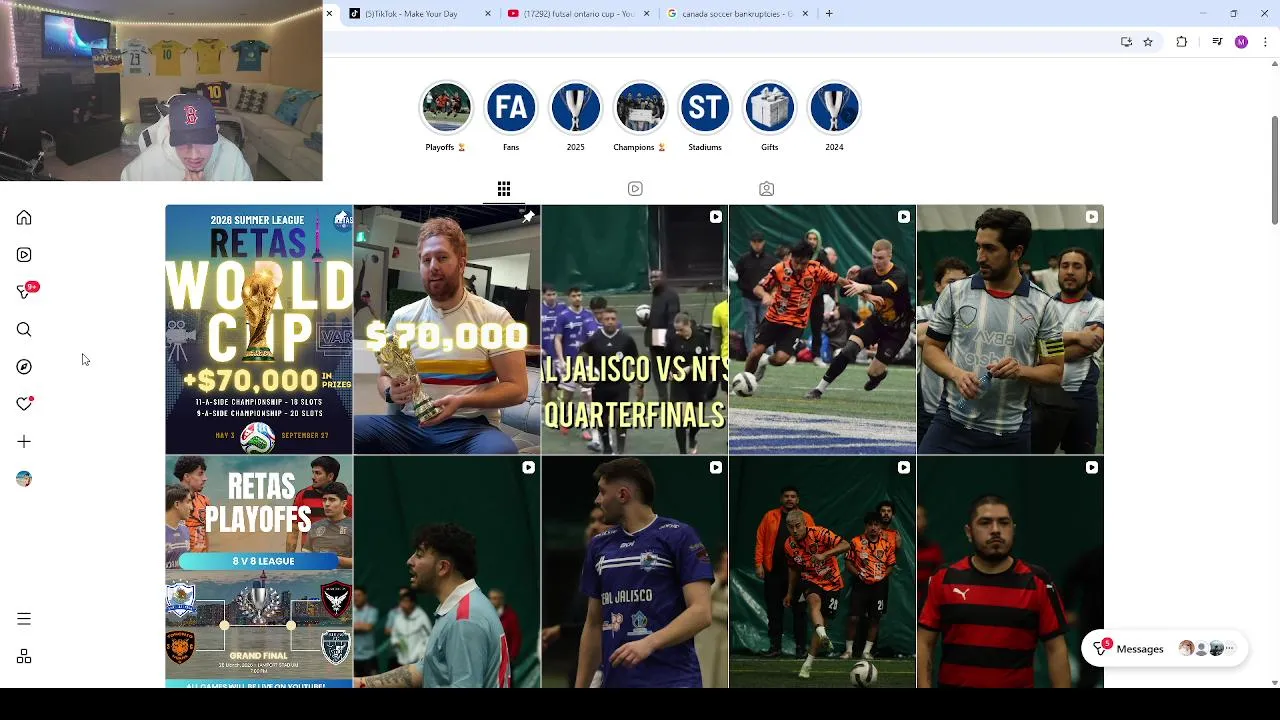Open $70,000 trophy pinned post

447,330
